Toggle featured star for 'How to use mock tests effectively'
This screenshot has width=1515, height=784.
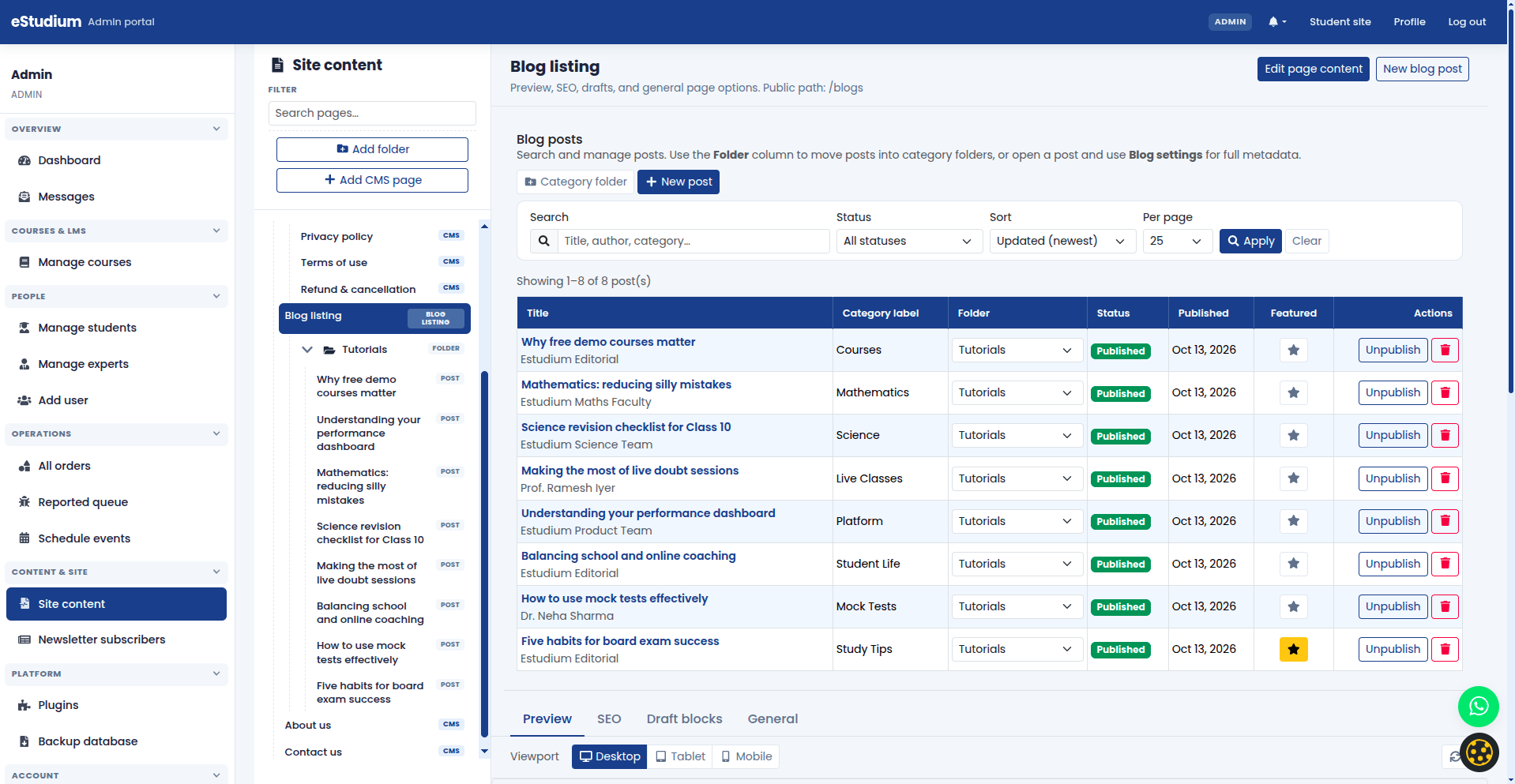pyautogui.click(x=1293, y=606)
